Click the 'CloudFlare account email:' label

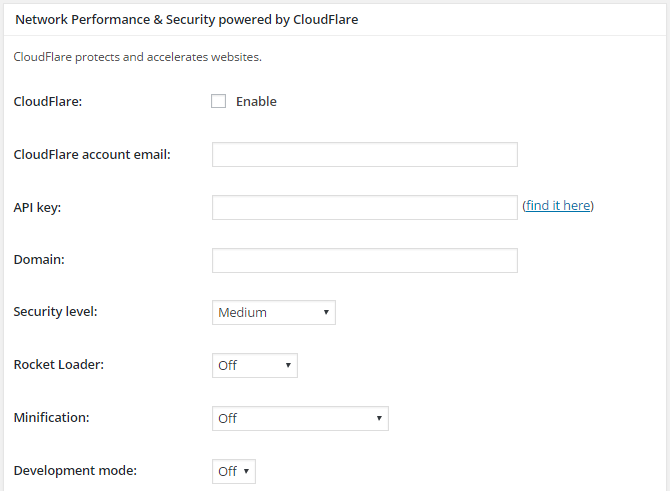(92, 154)
